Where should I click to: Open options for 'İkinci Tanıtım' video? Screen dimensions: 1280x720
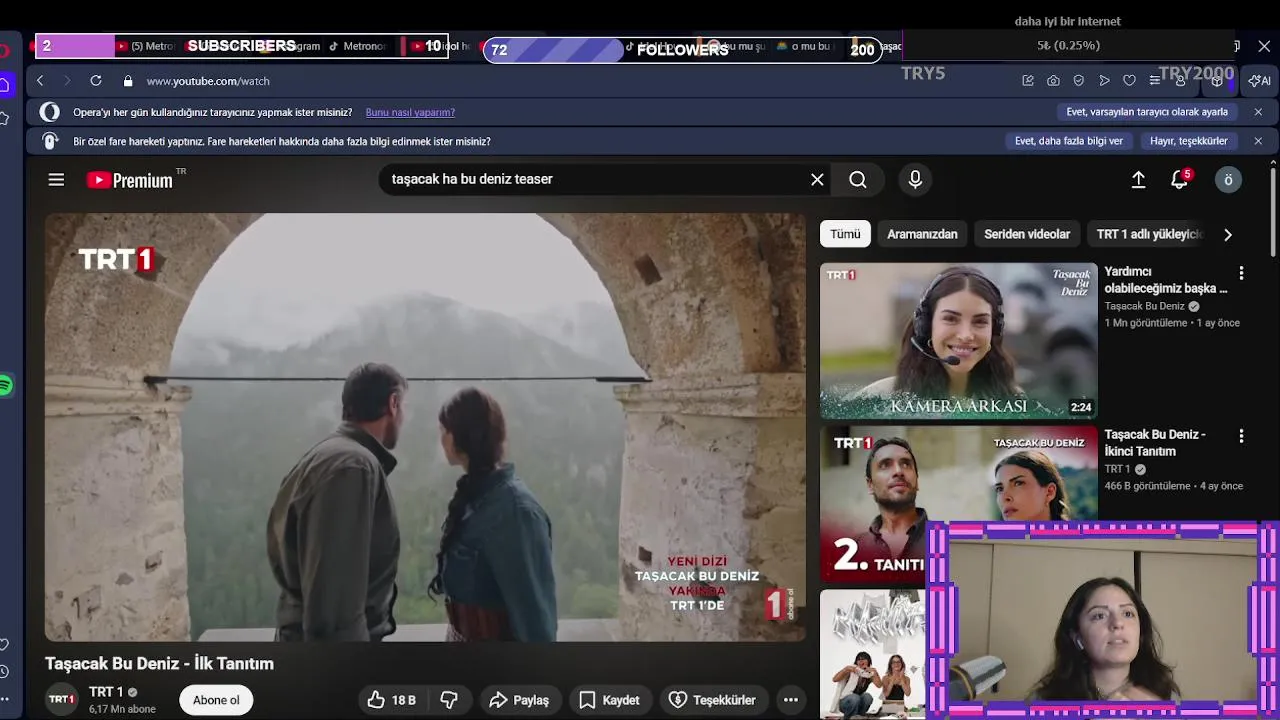click(1241, 436)
